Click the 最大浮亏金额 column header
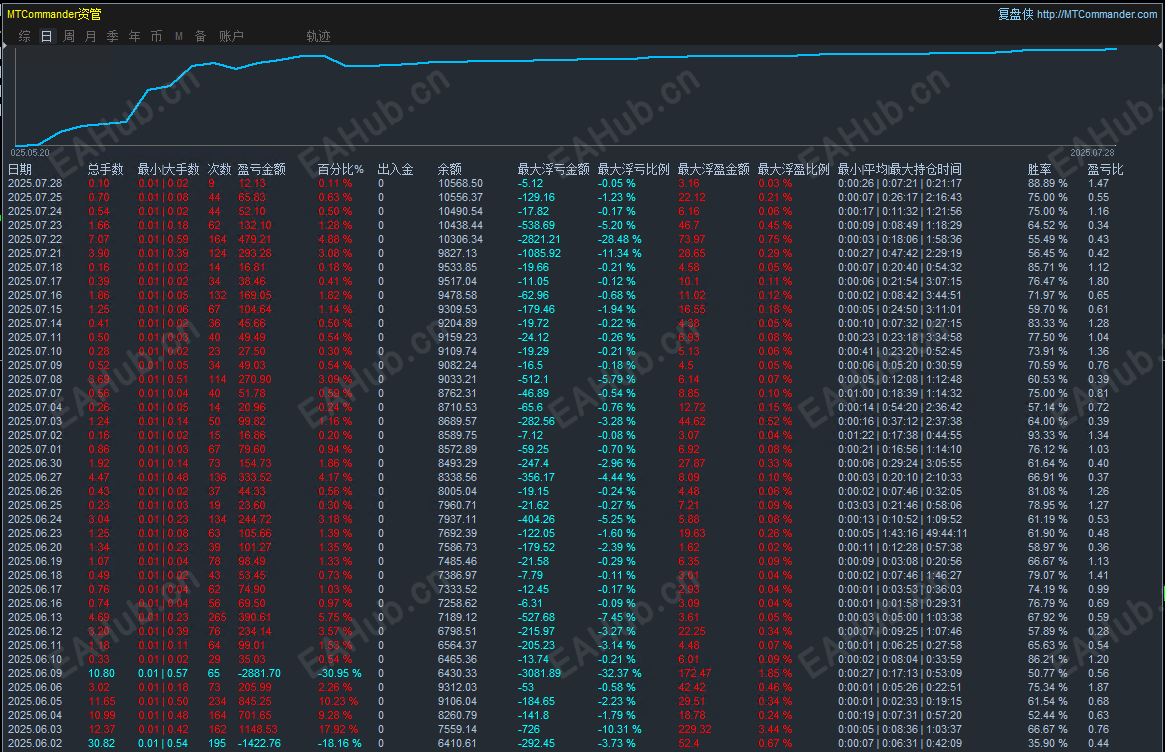This screenshot has width=1165, height=752. click(554, 169)
